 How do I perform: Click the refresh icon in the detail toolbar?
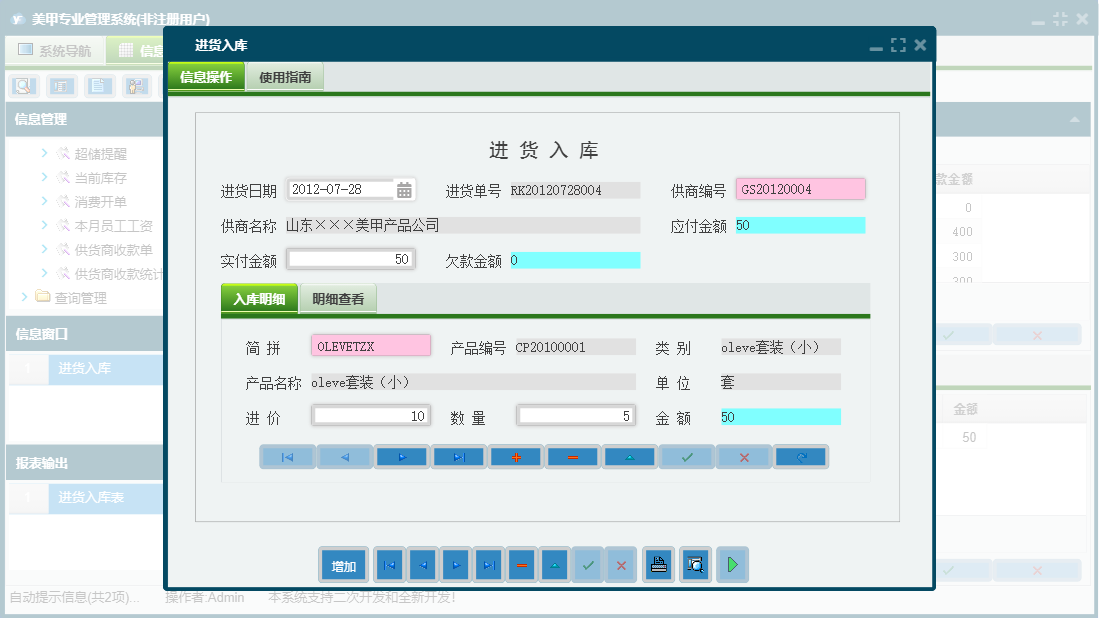pos(800,457)
